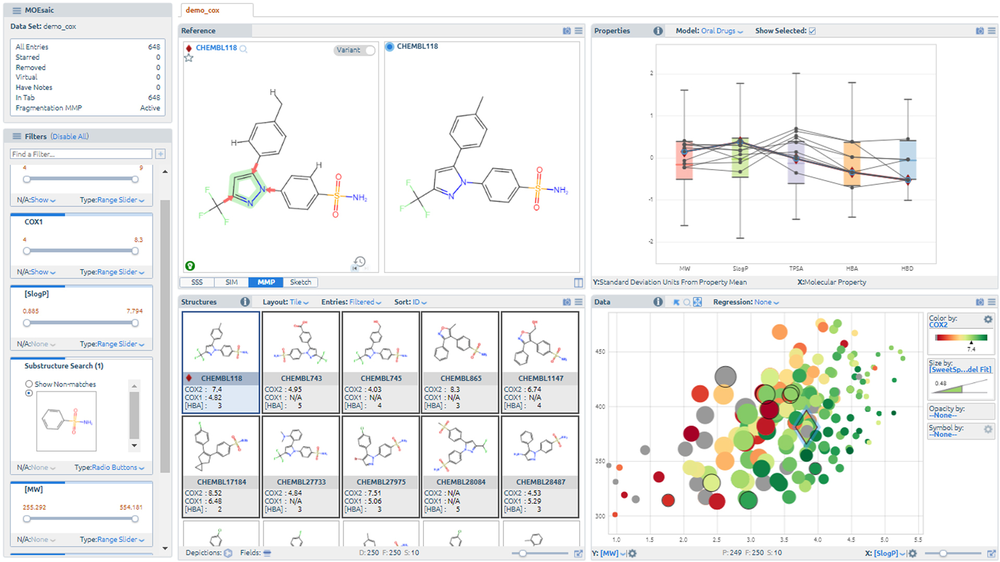
Task: Show info for the Structures panel
Action: [245, 302]
